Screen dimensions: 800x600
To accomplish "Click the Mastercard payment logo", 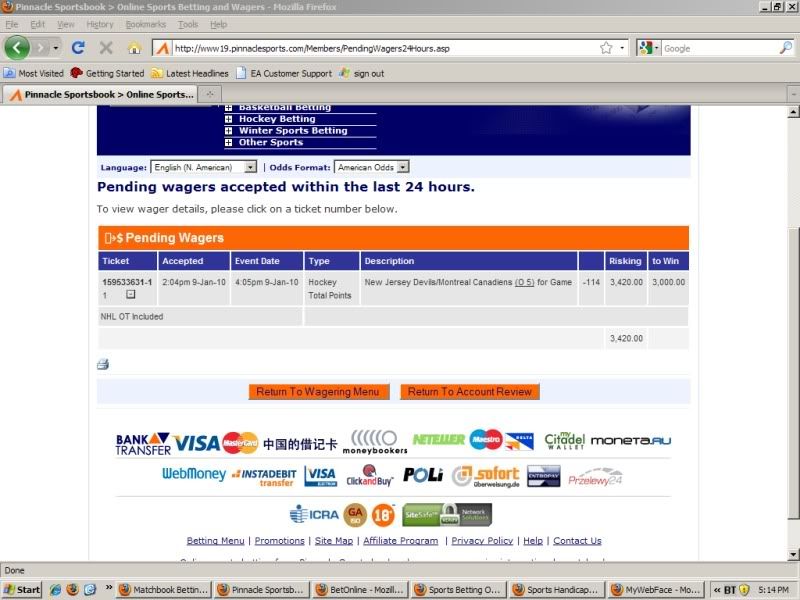I will tap(240, 443).
